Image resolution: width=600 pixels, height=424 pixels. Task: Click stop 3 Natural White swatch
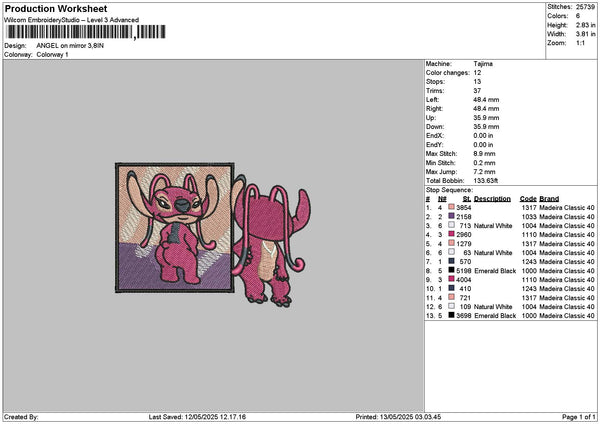pos(452,225)
